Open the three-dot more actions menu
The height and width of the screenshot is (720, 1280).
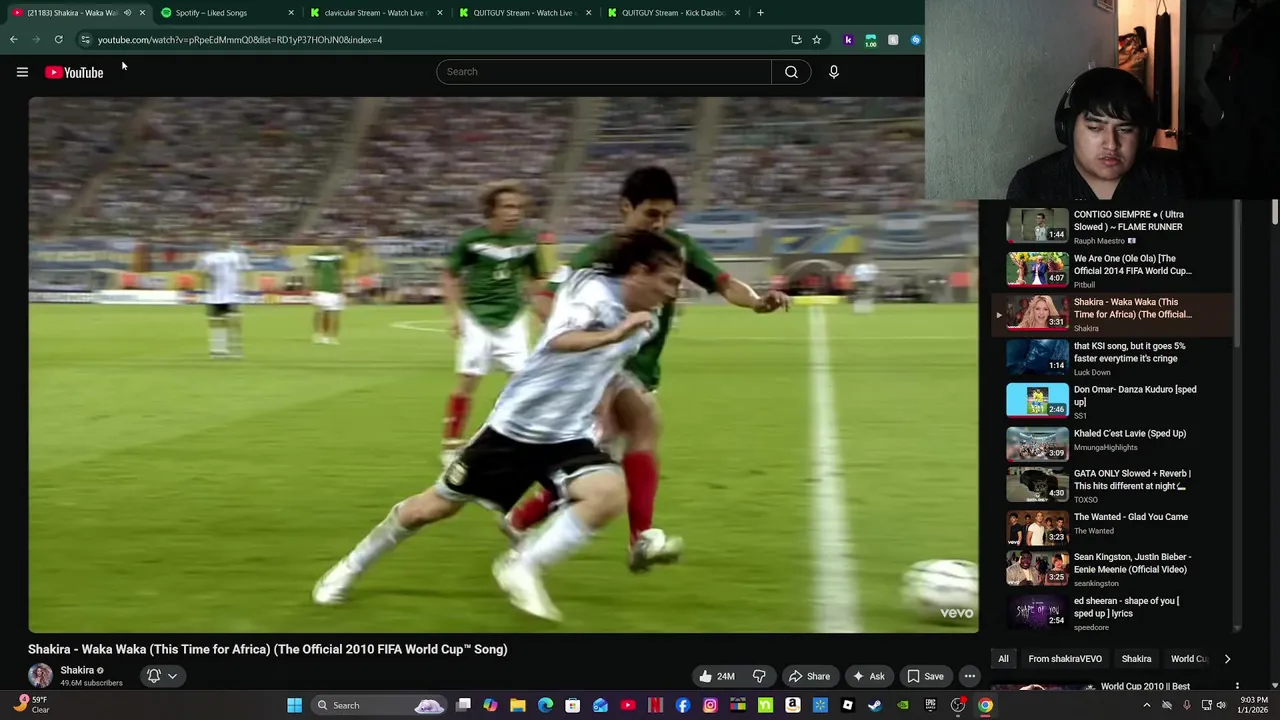969,676
